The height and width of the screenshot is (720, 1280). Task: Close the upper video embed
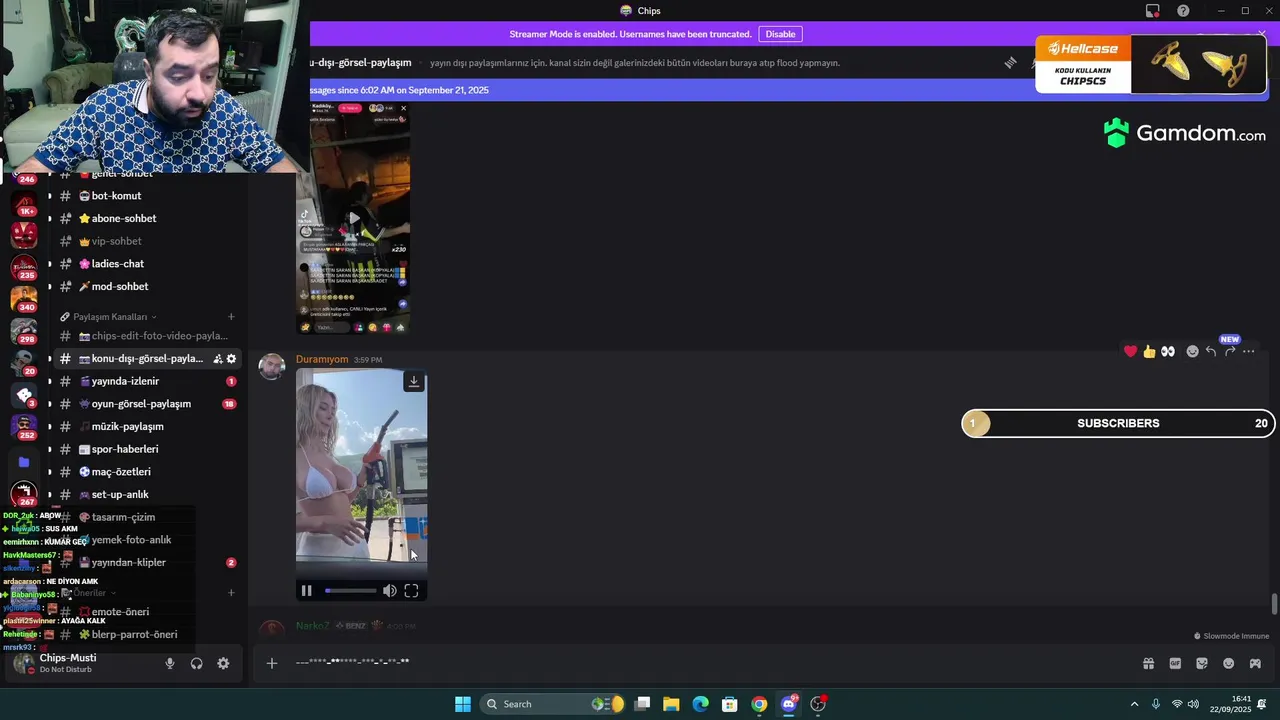click(403, 108)
